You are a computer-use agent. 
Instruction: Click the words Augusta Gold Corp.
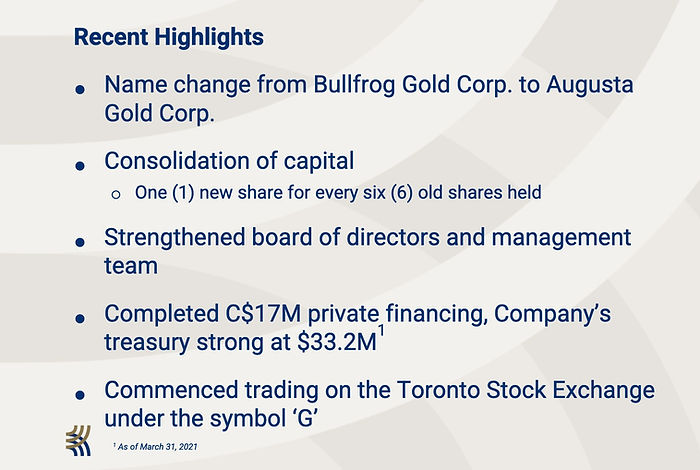(369, 99)
